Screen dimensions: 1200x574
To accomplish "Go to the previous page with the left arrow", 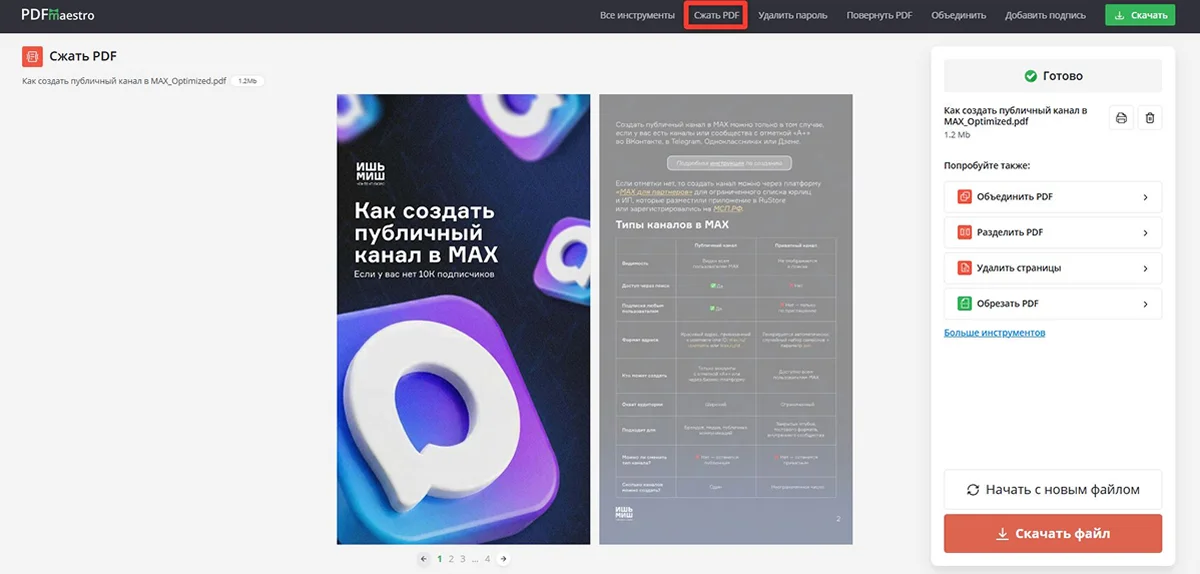I will click(424, 559).
